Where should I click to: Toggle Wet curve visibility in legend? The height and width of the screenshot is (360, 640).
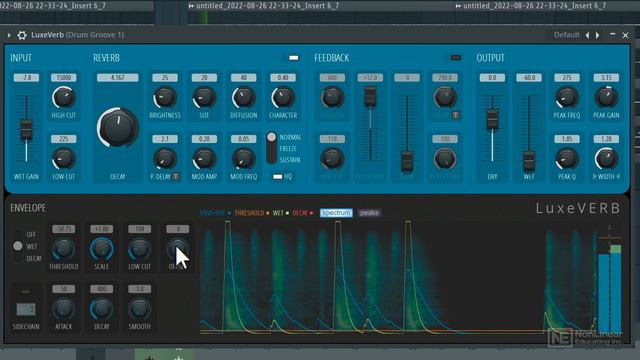(281, 213)
